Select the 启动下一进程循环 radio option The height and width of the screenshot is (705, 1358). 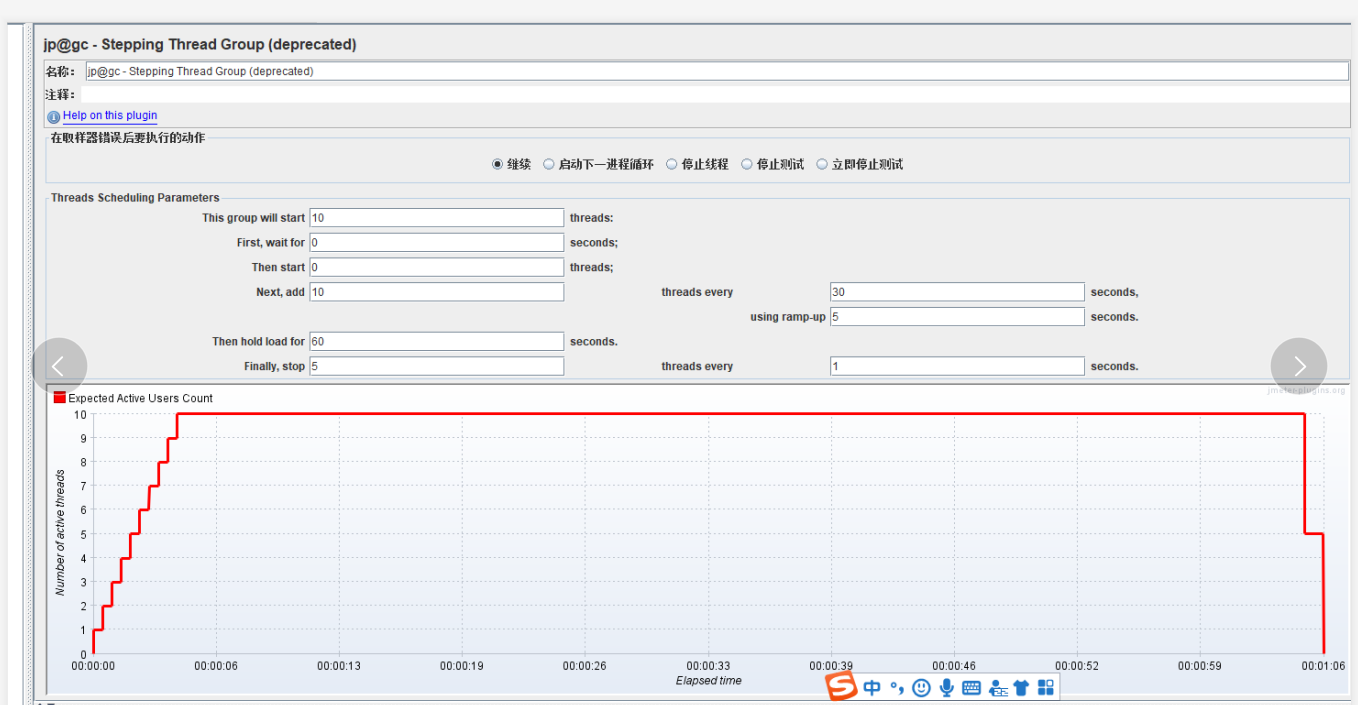coord(549,165)
